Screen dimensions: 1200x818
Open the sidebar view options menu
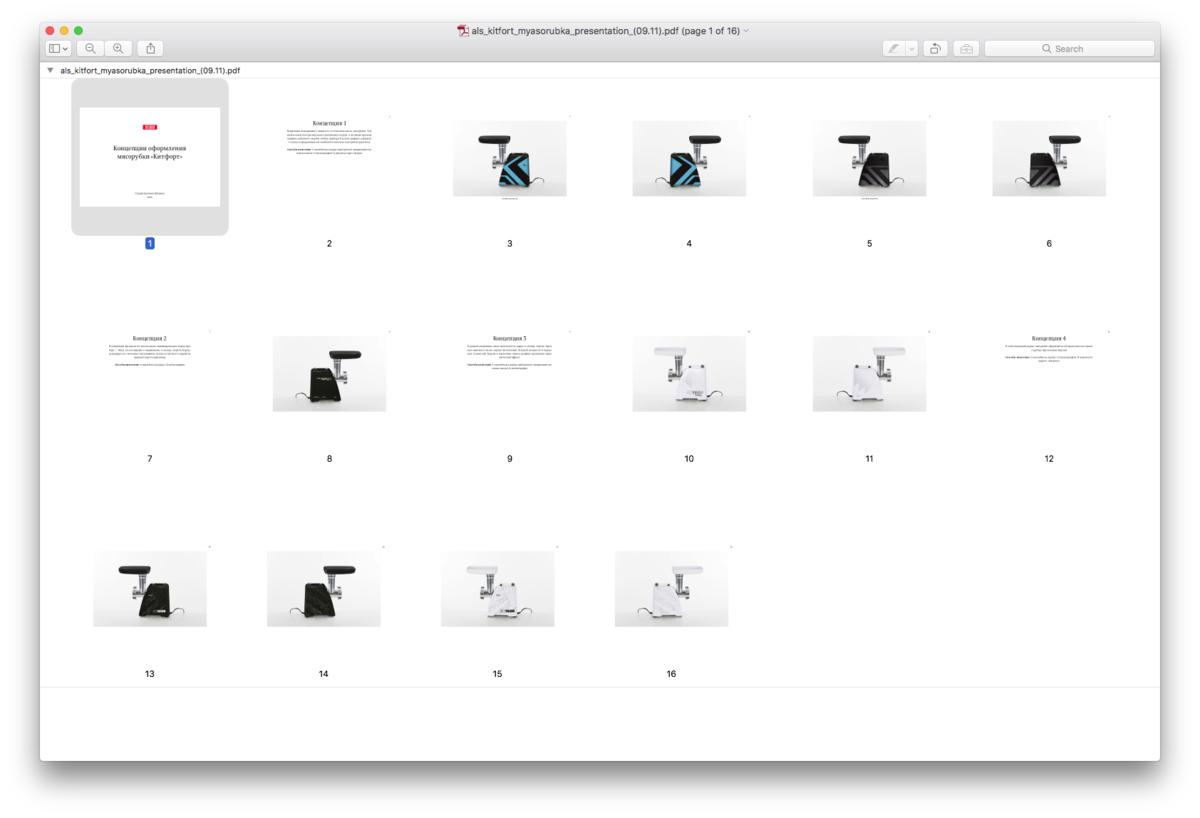pos(59,48)
